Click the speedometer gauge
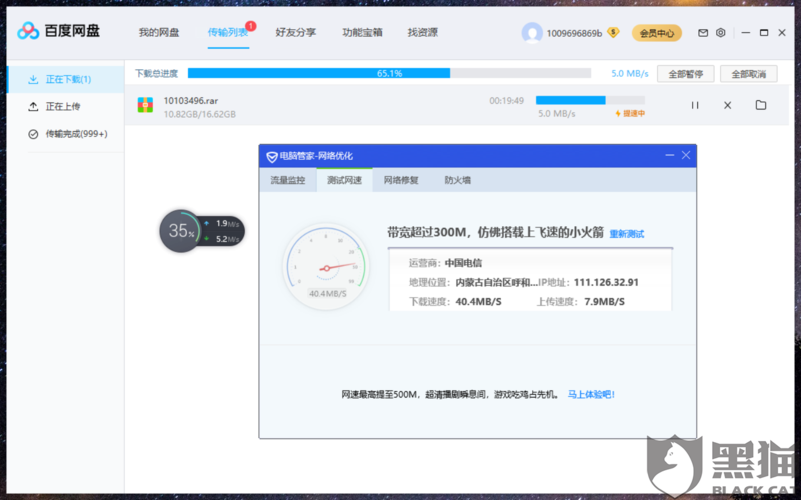The height and width of the screenshot is (500, 801). click(x=326, y=266)
